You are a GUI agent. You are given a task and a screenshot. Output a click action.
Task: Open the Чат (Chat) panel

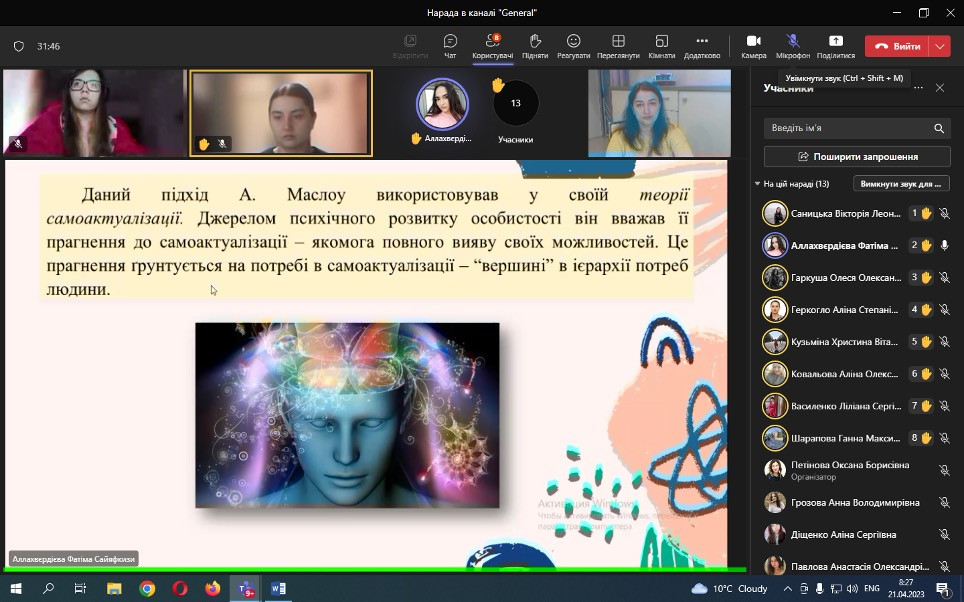450,45
